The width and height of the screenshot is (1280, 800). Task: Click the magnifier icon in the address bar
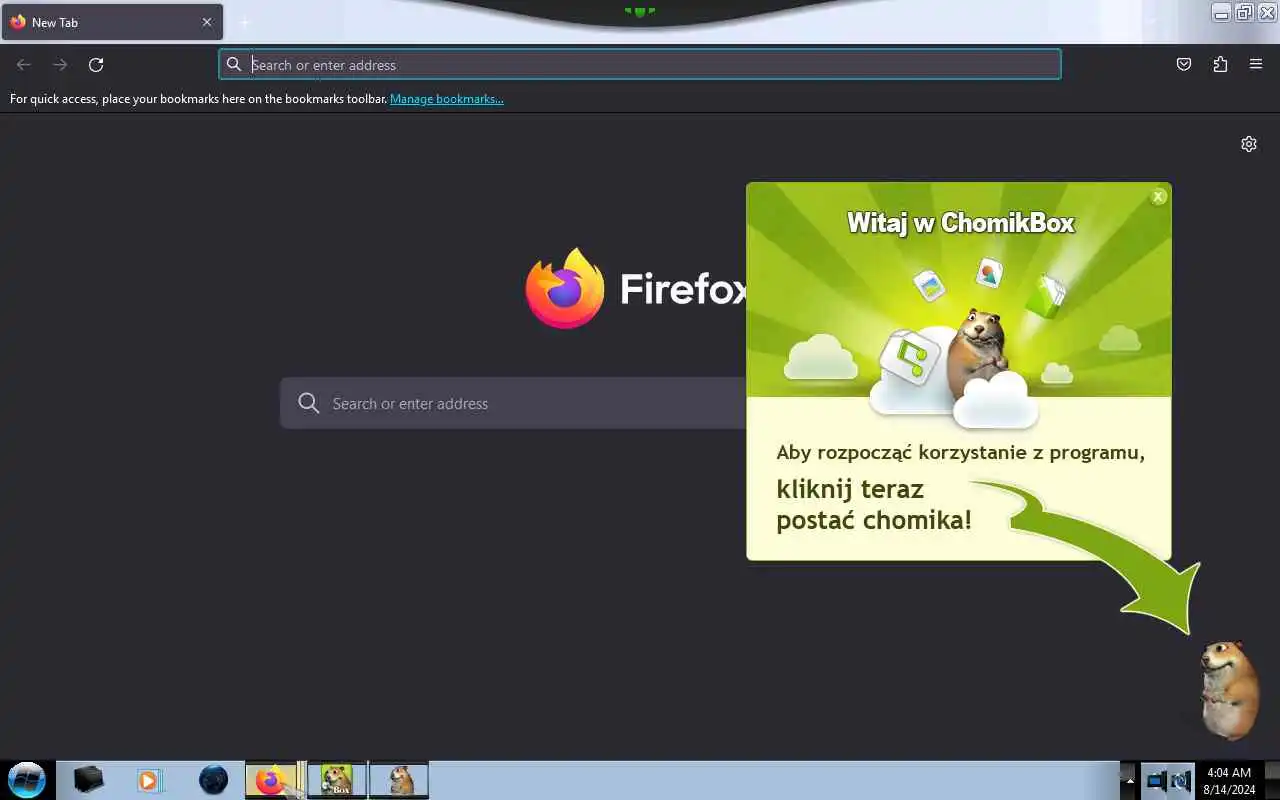pos(234,65)
